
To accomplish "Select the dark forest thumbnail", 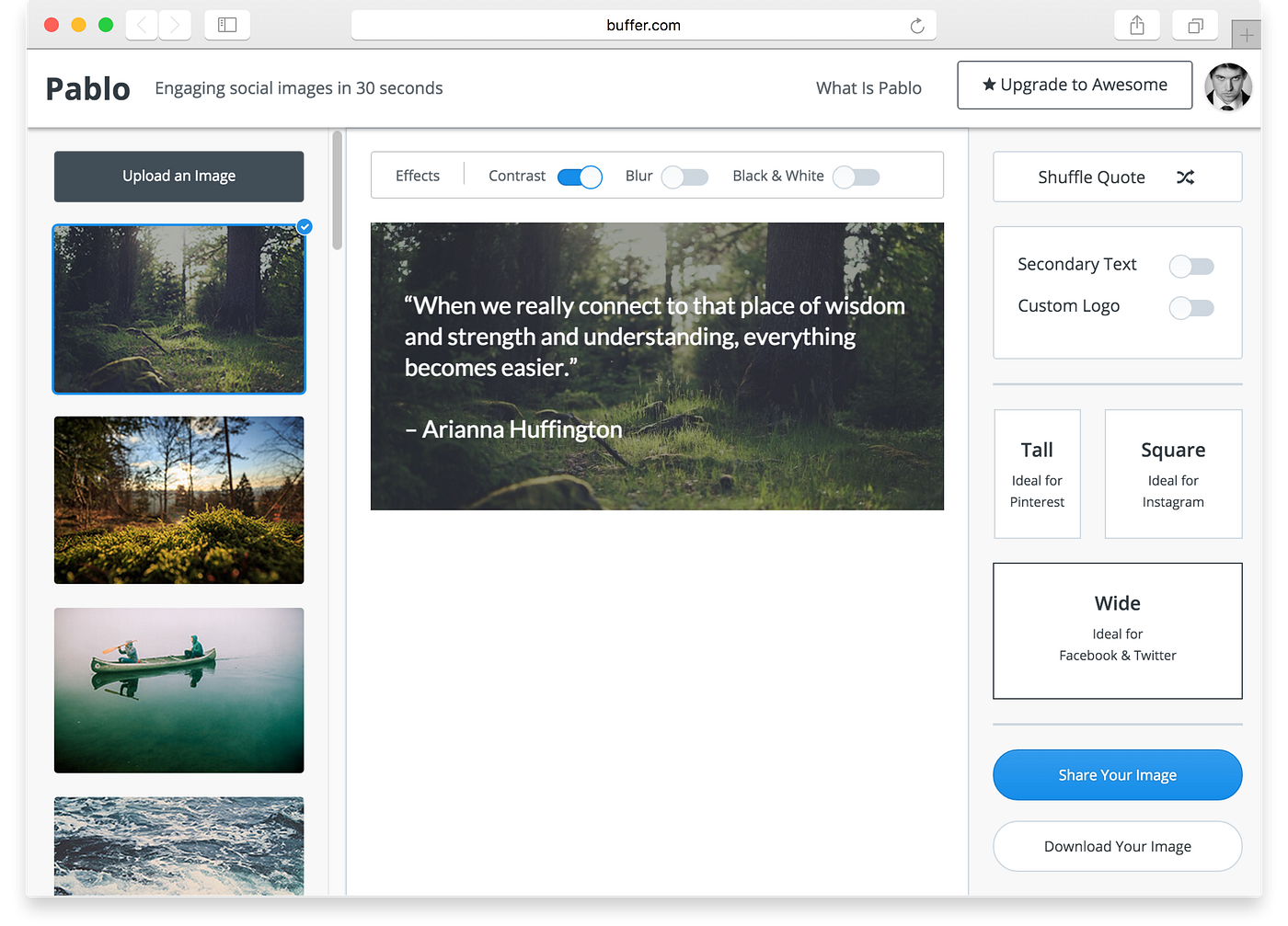I will [x=178, y=309].
